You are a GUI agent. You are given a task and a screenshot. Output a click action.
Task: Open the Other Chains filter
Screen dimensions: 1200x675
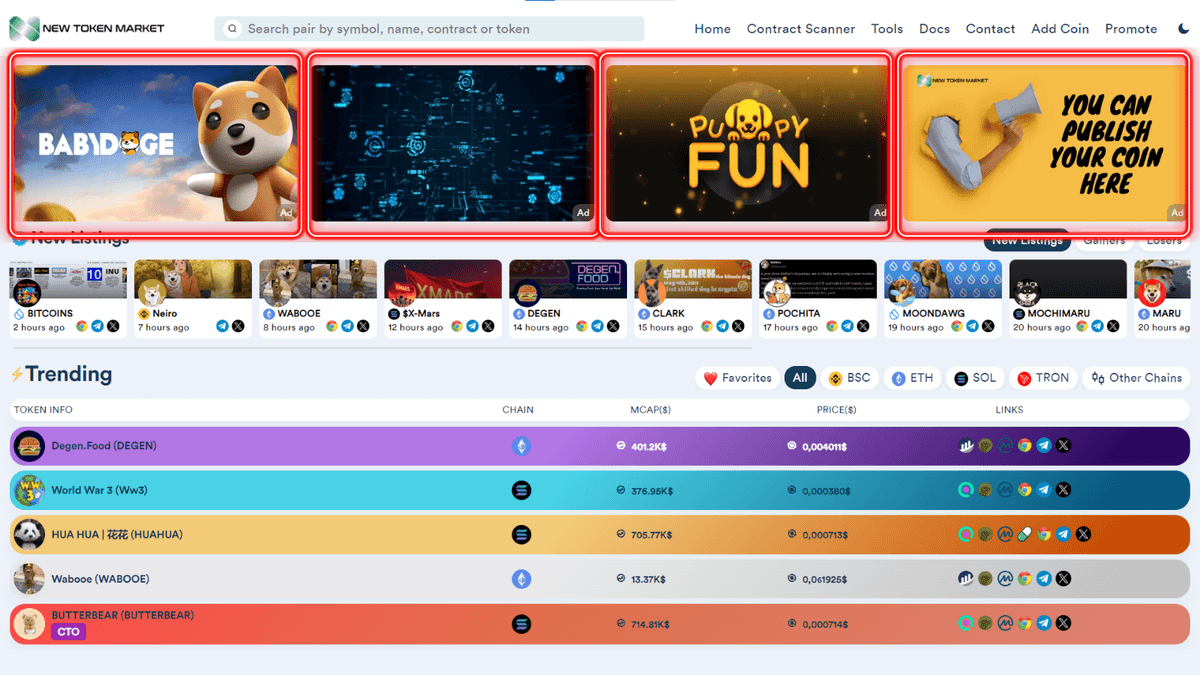point(1137,378)
